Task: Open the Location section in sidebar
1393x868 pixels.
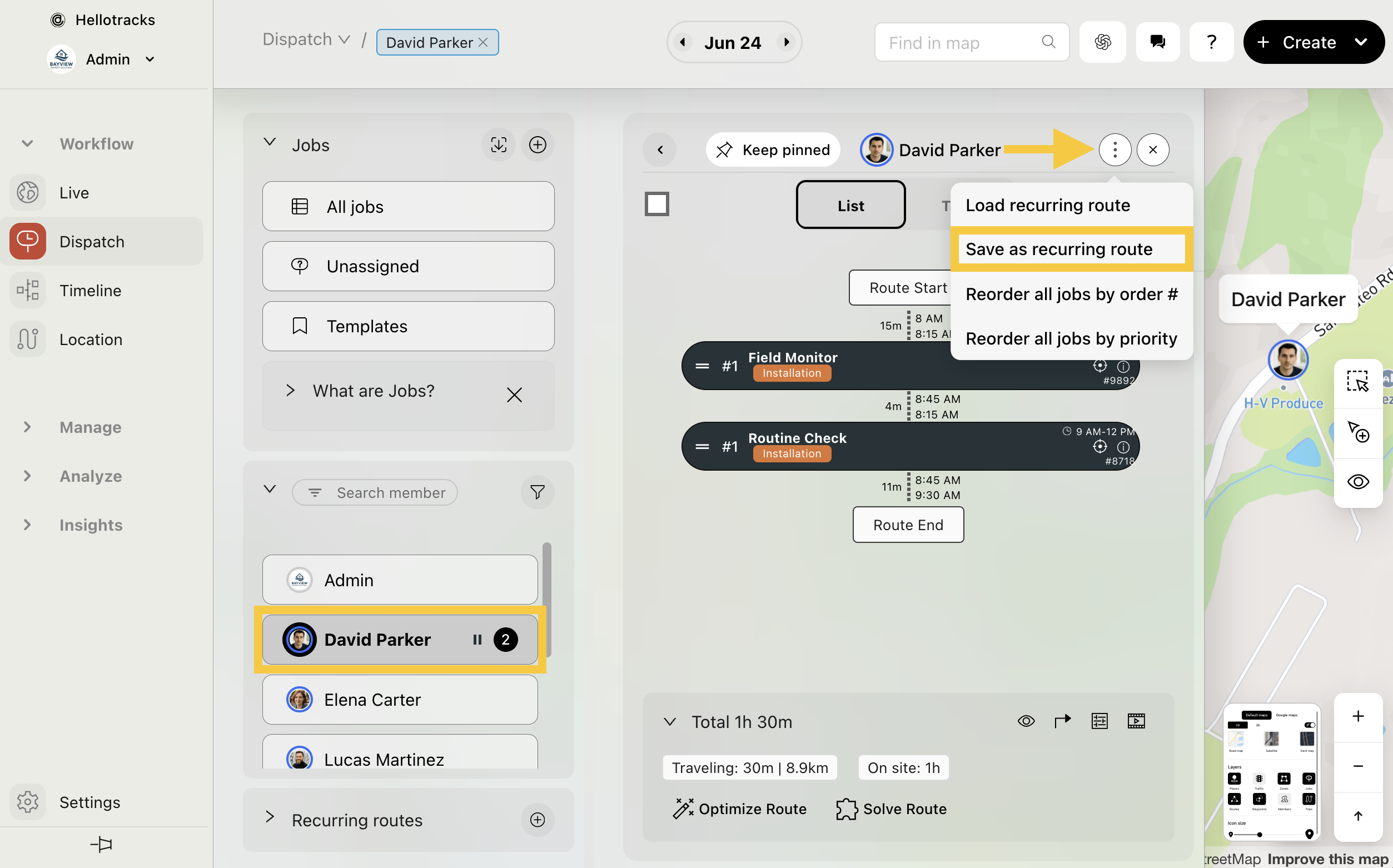Action: point(102,340)
